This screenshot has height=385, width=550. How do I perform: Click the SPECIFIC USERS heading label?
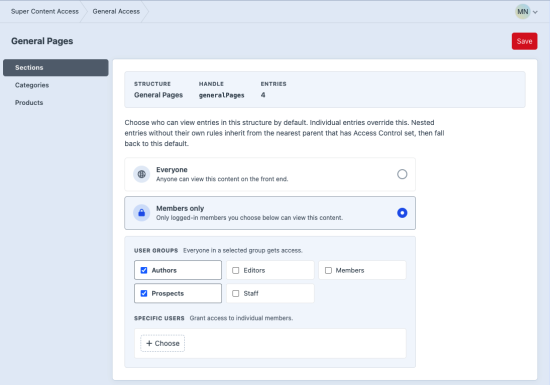coord(159,318)
